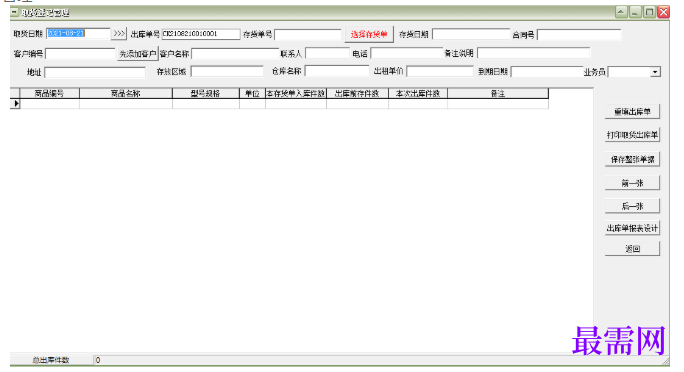Screen dimensions: 684x372
Task: Click the 重填出库单 button
Action: coord(632,112)
